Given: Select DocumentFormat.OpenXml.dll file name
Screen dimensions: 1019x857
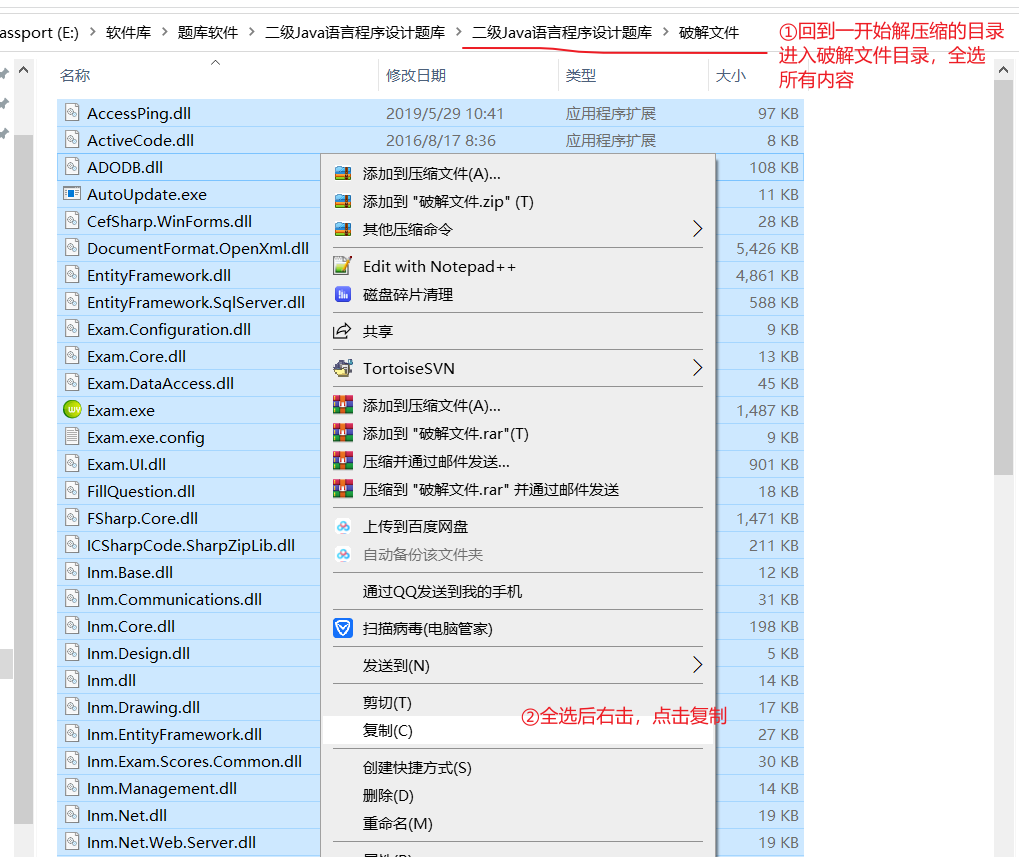Looking at the screenshot, I should 198,248.
